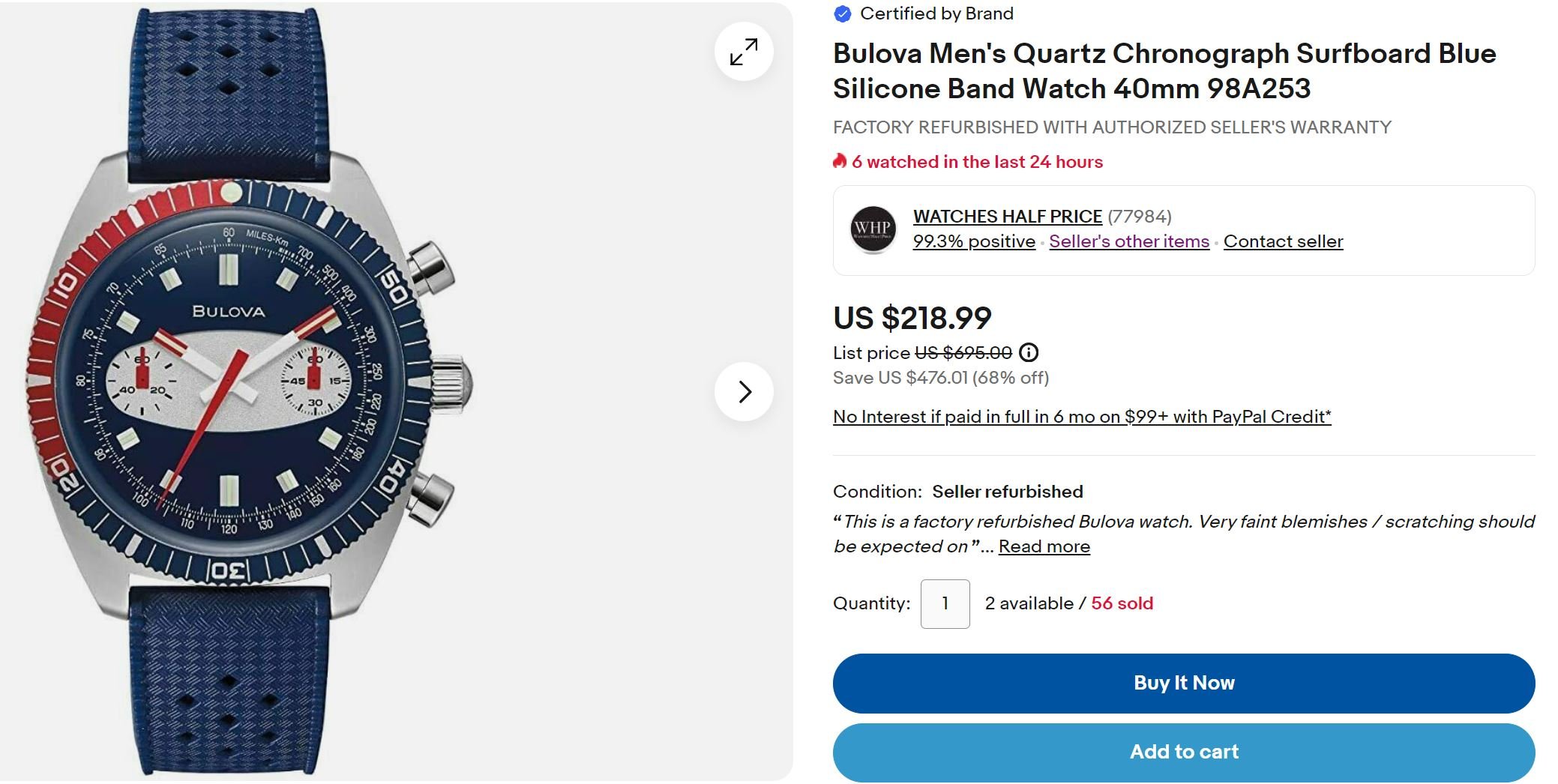This screenshot has width=1558, height=784.
Task: Expand condition description with Read more
Action: pos(1044,546)
